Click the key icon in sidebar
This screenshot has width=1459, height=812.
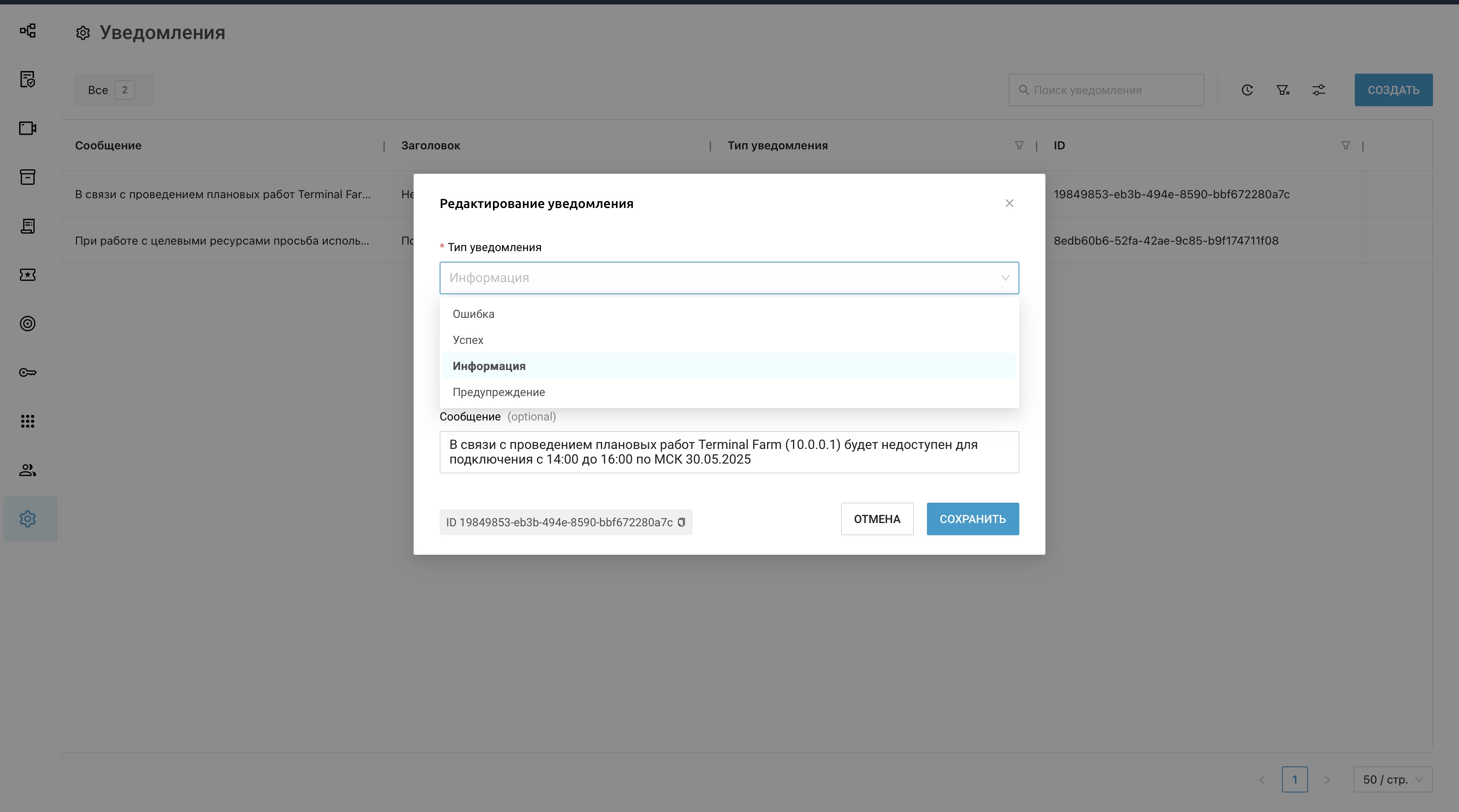28,372
